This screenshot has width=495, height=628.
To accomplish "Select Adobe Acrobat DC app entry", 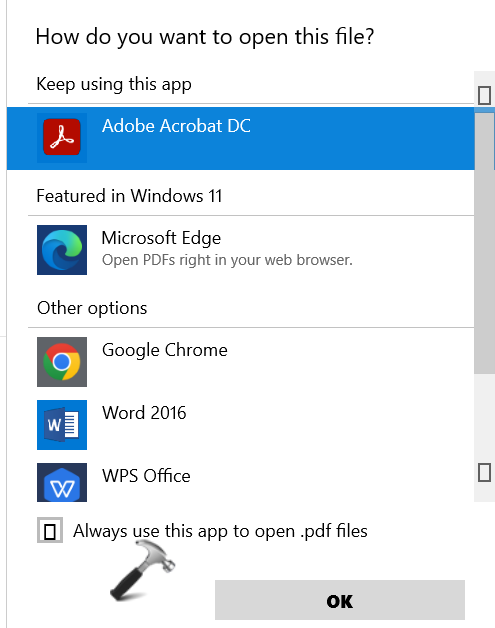I will (x=240, y=138).
